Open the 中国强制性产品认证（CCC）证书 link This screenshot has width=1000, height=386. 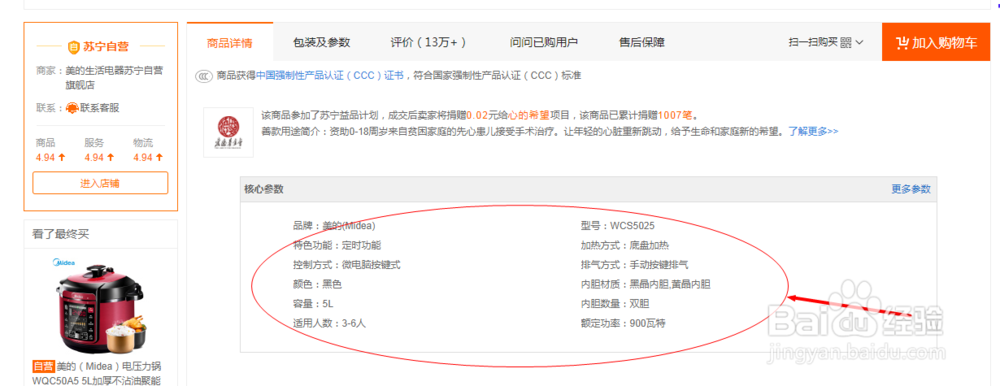330,75
